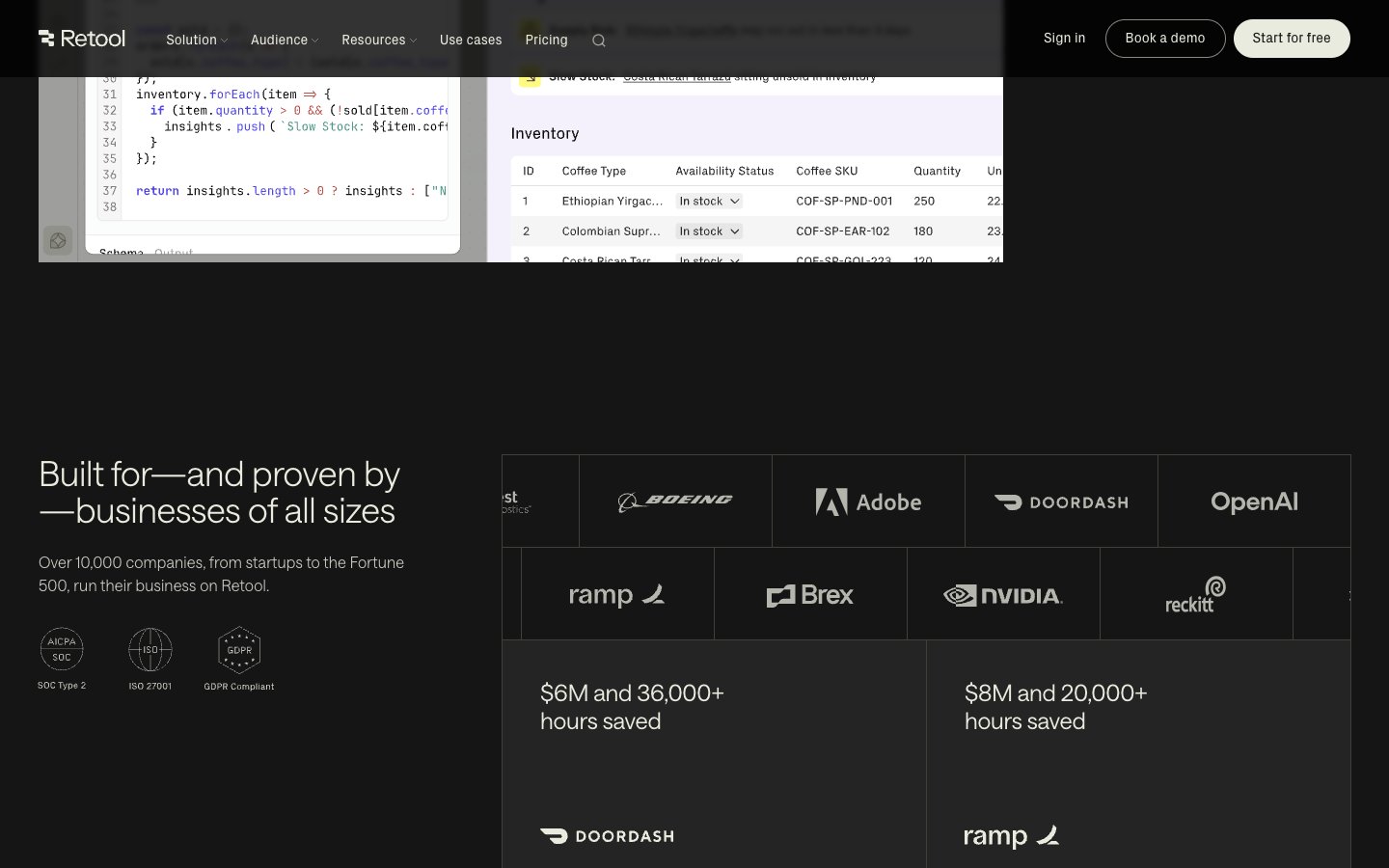The height and width of the screenshot is (868, 1389).
Task: Select the Boeing logo tile
Action: [x=675, y=502]
